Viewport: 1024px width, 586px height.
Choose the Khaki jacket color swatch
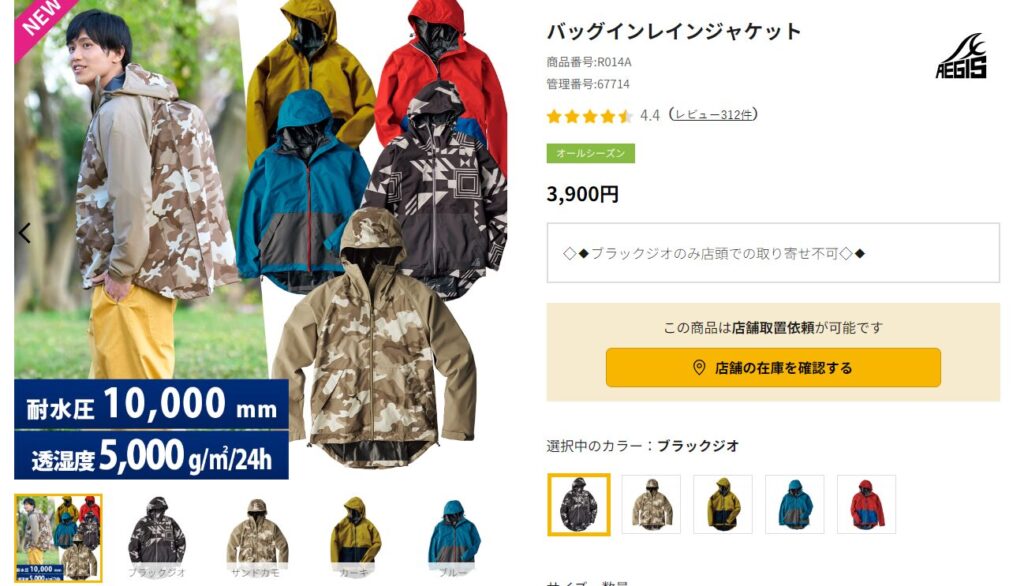click(x=723, y=504)
